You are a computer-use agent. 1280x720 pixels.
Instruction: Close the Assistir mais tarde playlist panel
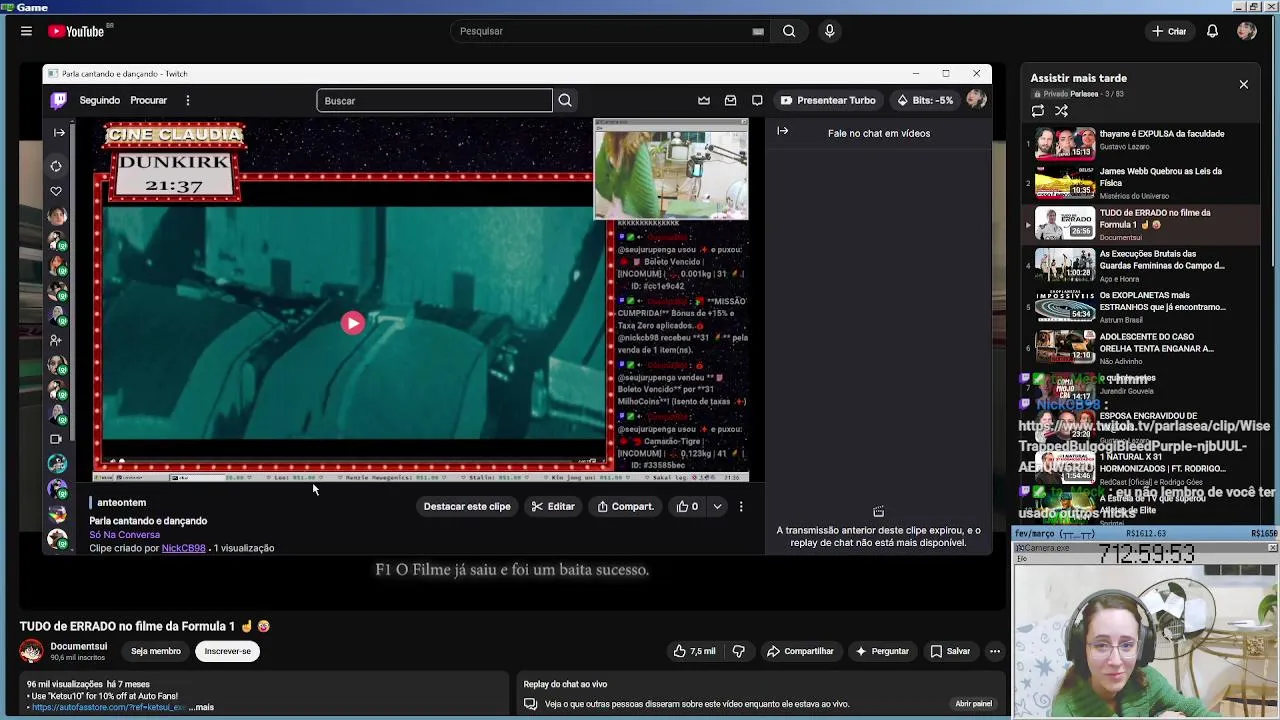(x=1244, y=85)
